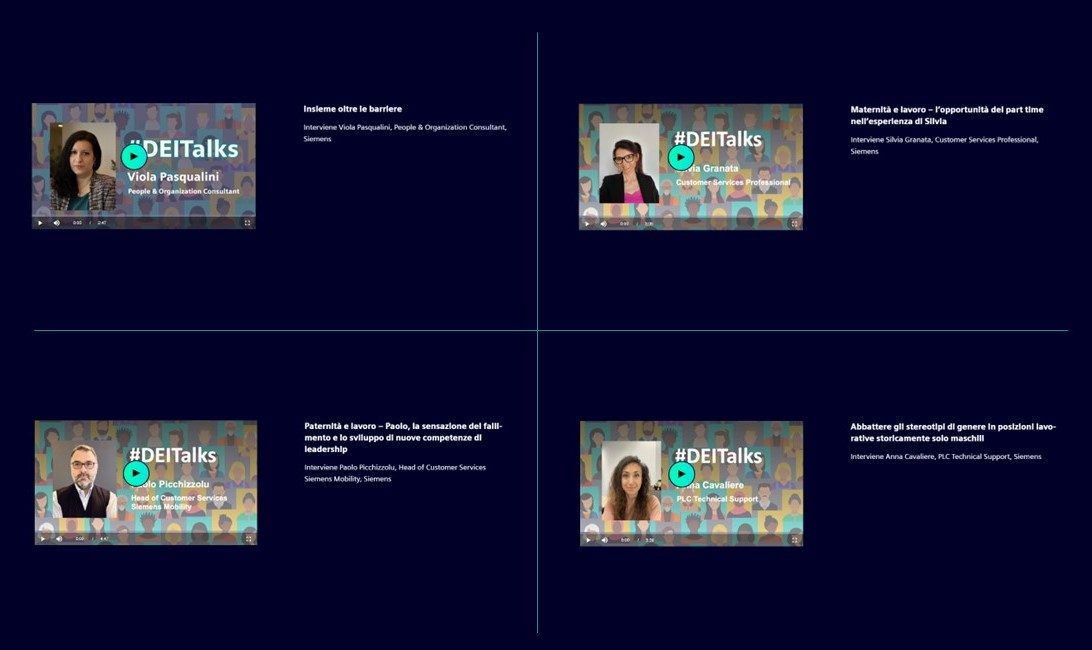The image size is (1092, 650).
Task: Open Paolo Picchizzolu video in fullscreen
Action: 249,539
